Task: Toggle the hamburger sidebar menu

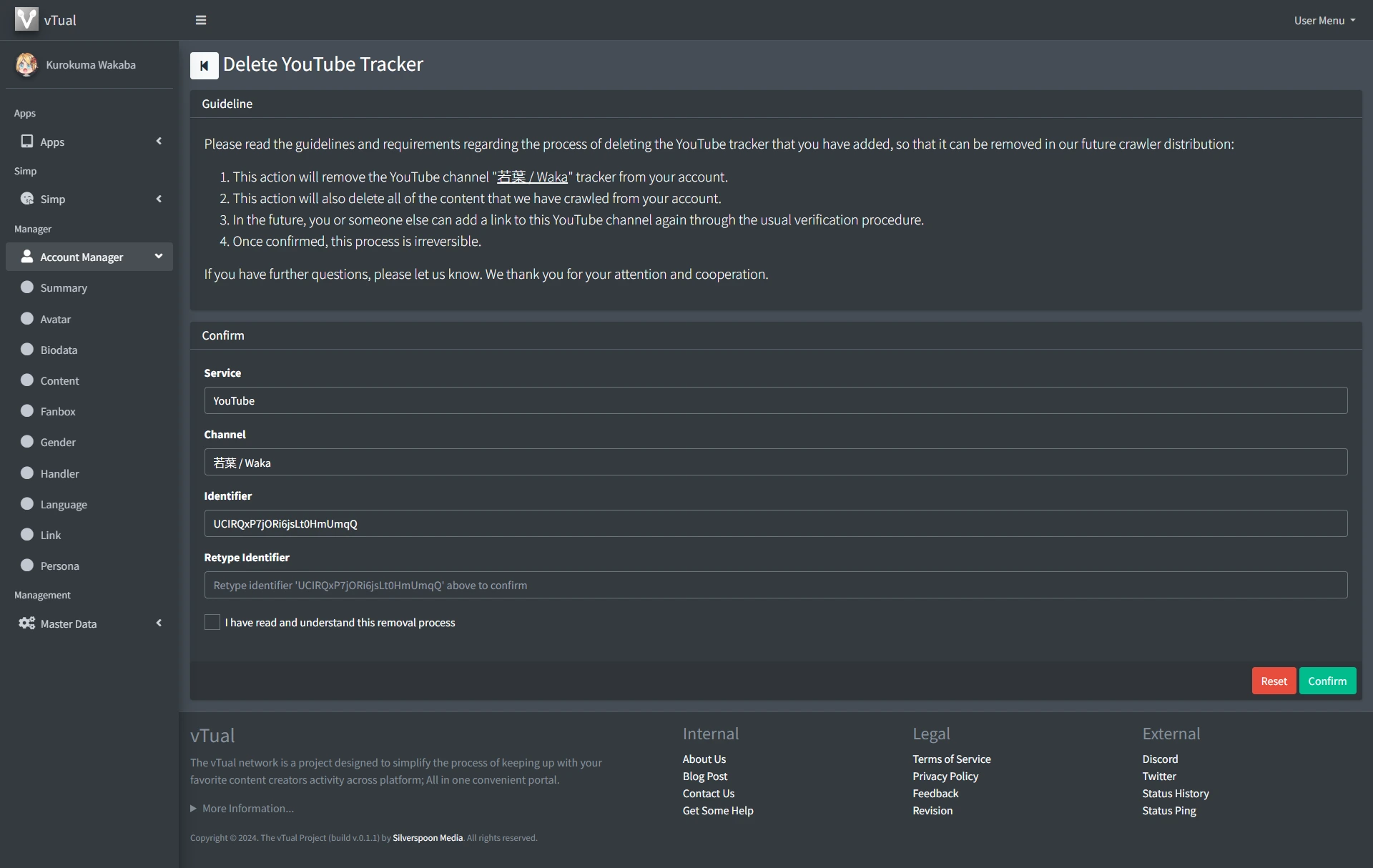Action: (201, 20)
